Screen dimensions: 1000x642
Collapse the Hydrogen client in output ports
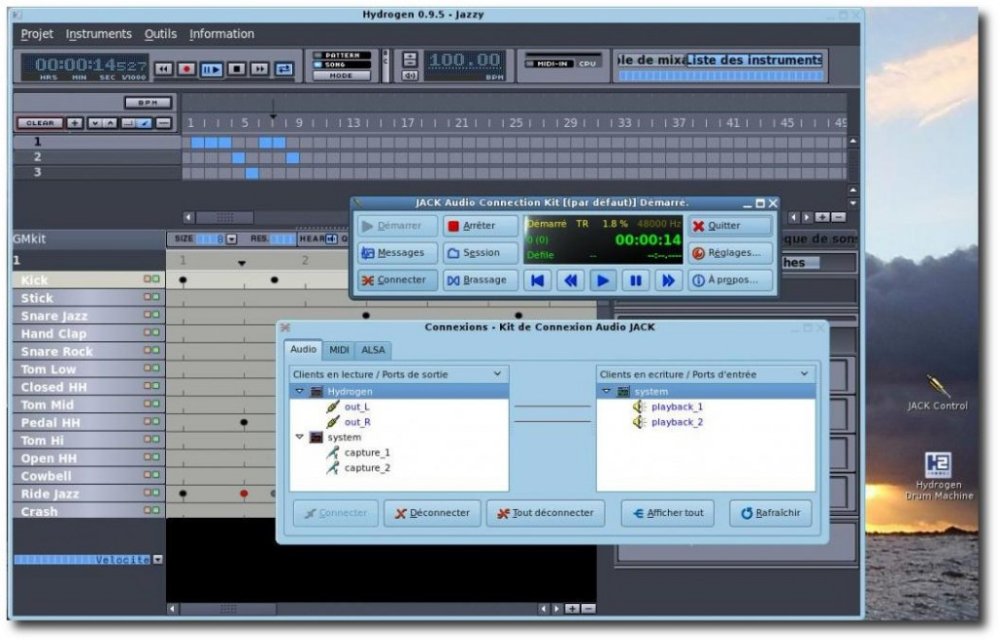point(299,391)
